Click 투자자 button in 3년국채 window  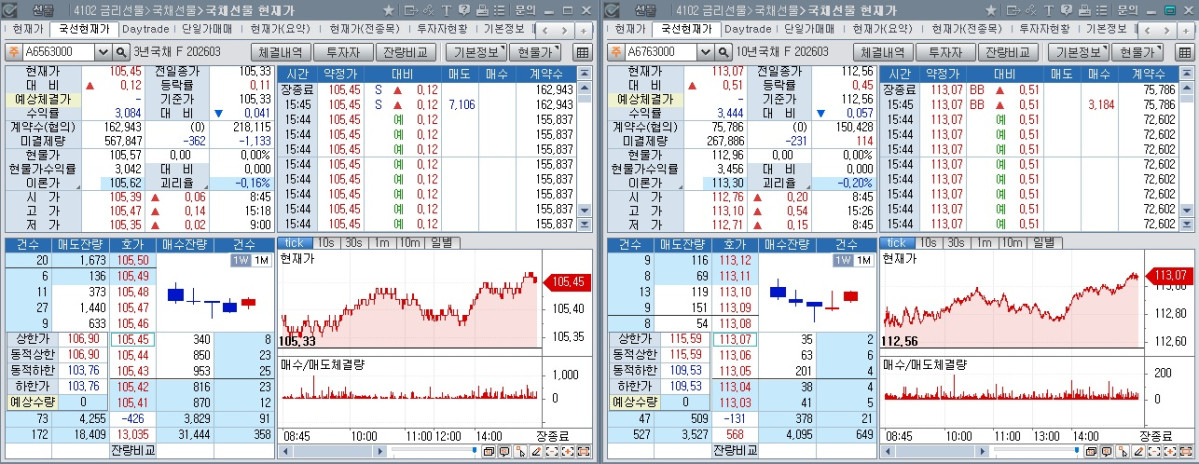tap(343, 52)
